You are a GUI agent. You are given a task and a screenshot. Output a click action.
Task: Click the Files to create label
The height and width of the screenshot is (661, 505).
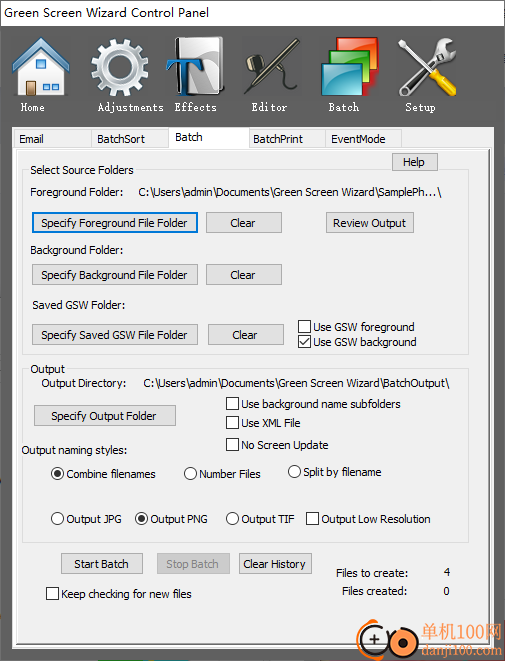click(x=372, y=573)
